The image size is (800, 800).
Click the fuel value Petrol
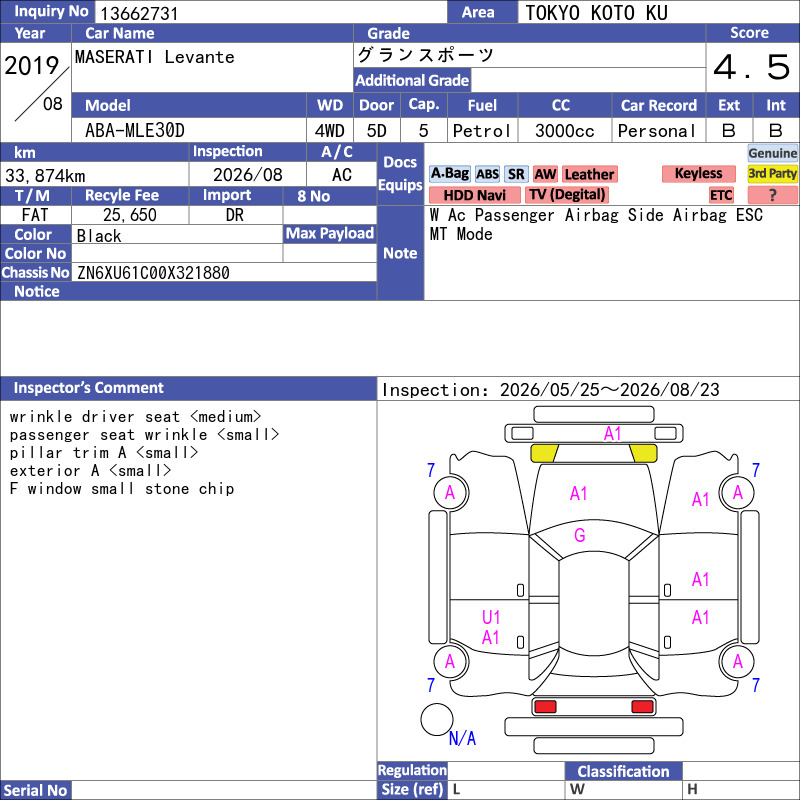[x=482, y=131]
